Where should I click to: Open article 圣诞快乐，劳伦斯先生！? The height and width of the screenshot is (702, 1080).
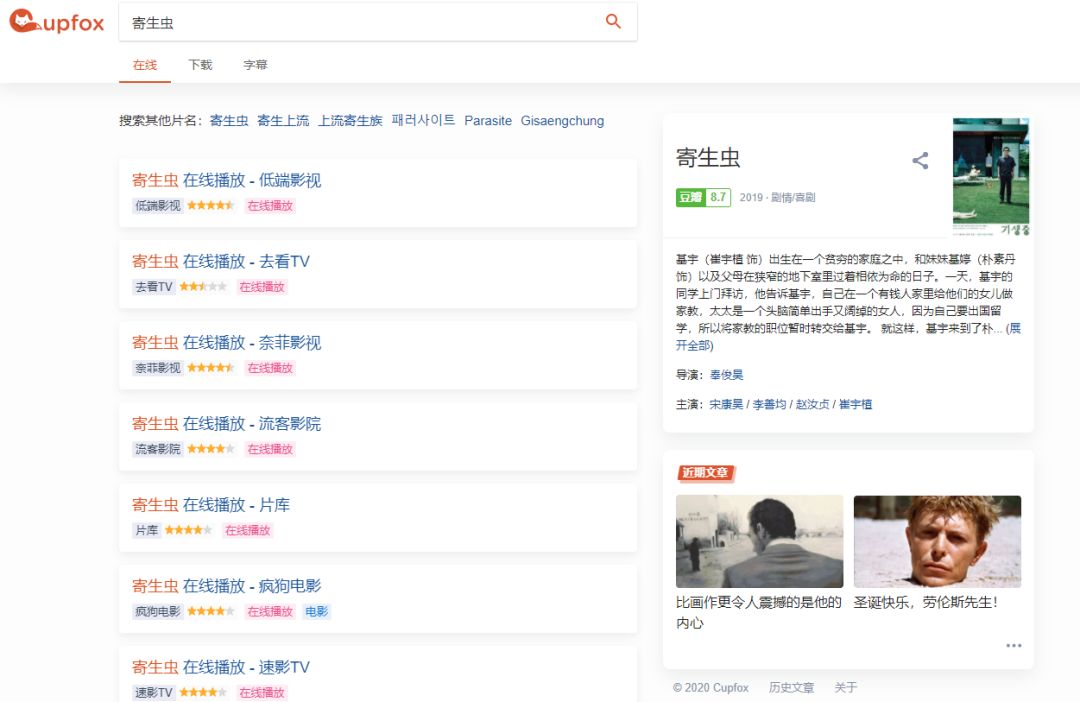[926, 603]
